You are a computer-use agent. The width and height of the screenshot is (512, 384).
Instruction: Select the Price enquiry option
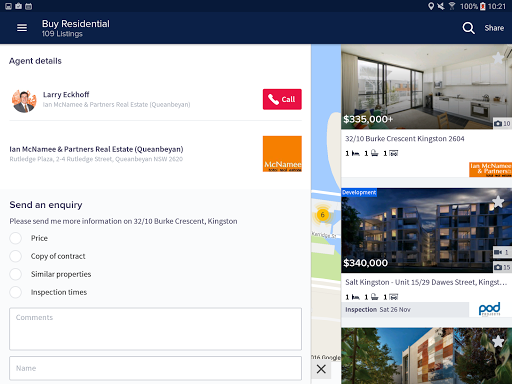pyautogui.click(x=16, y=238)
